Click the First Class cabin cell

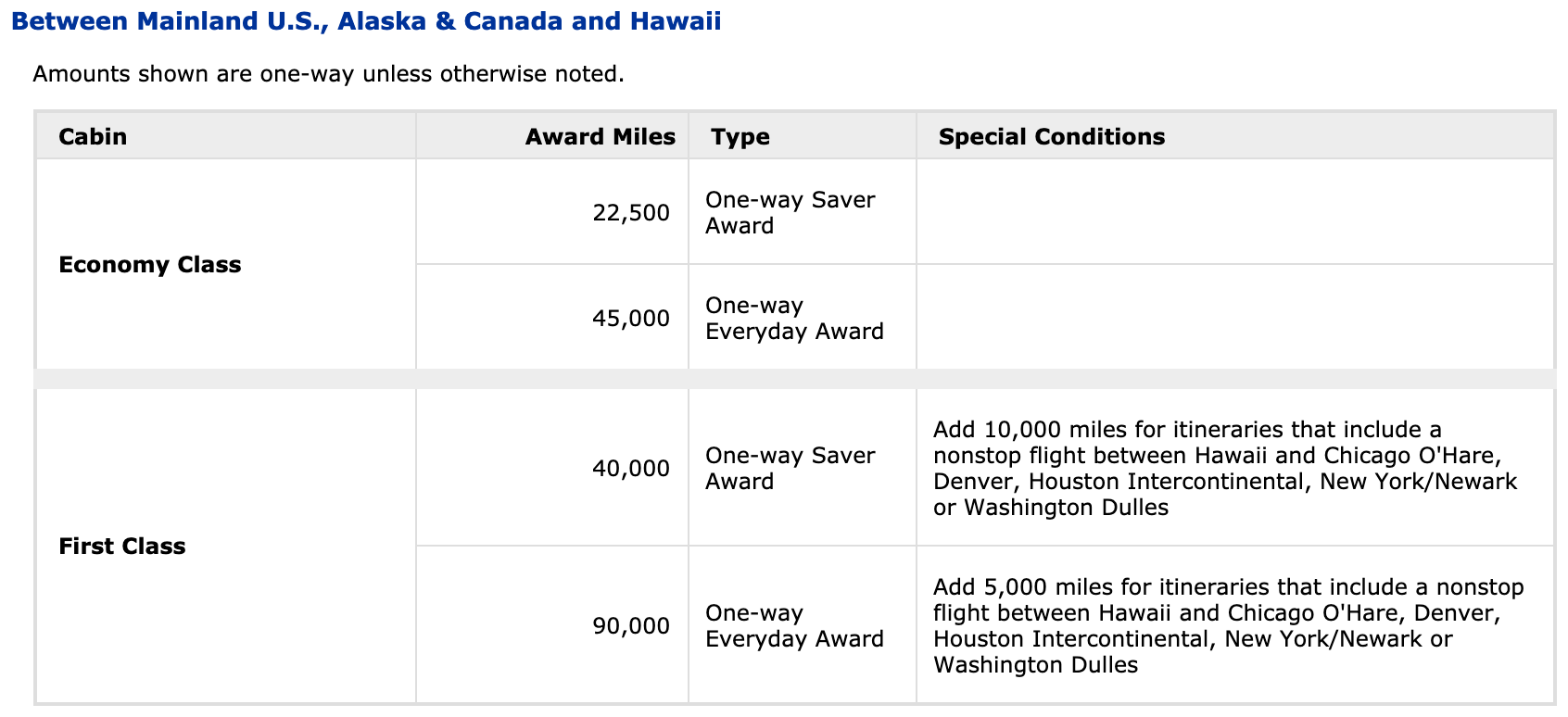coord(121,547)
